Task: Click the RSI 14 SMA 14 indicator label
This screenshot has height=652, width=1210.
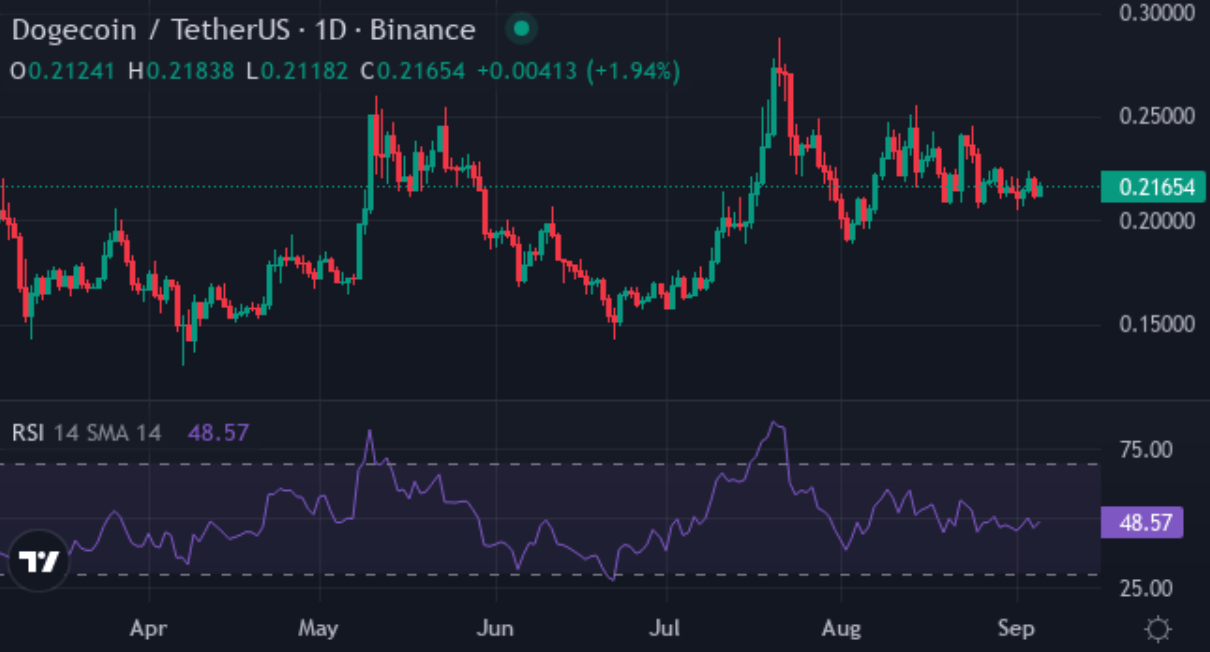Action: click(x=87, y=433)
